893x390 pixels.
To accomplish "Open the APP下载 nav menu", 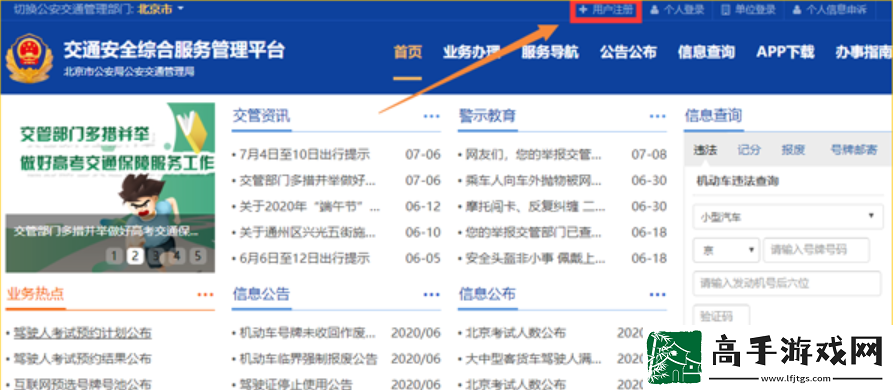I will (x=785, y=52).
